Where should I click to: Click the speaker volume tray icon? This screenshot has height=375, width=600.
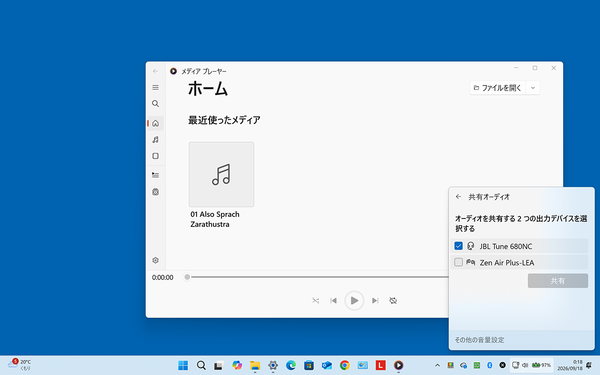tap(525, 365)
